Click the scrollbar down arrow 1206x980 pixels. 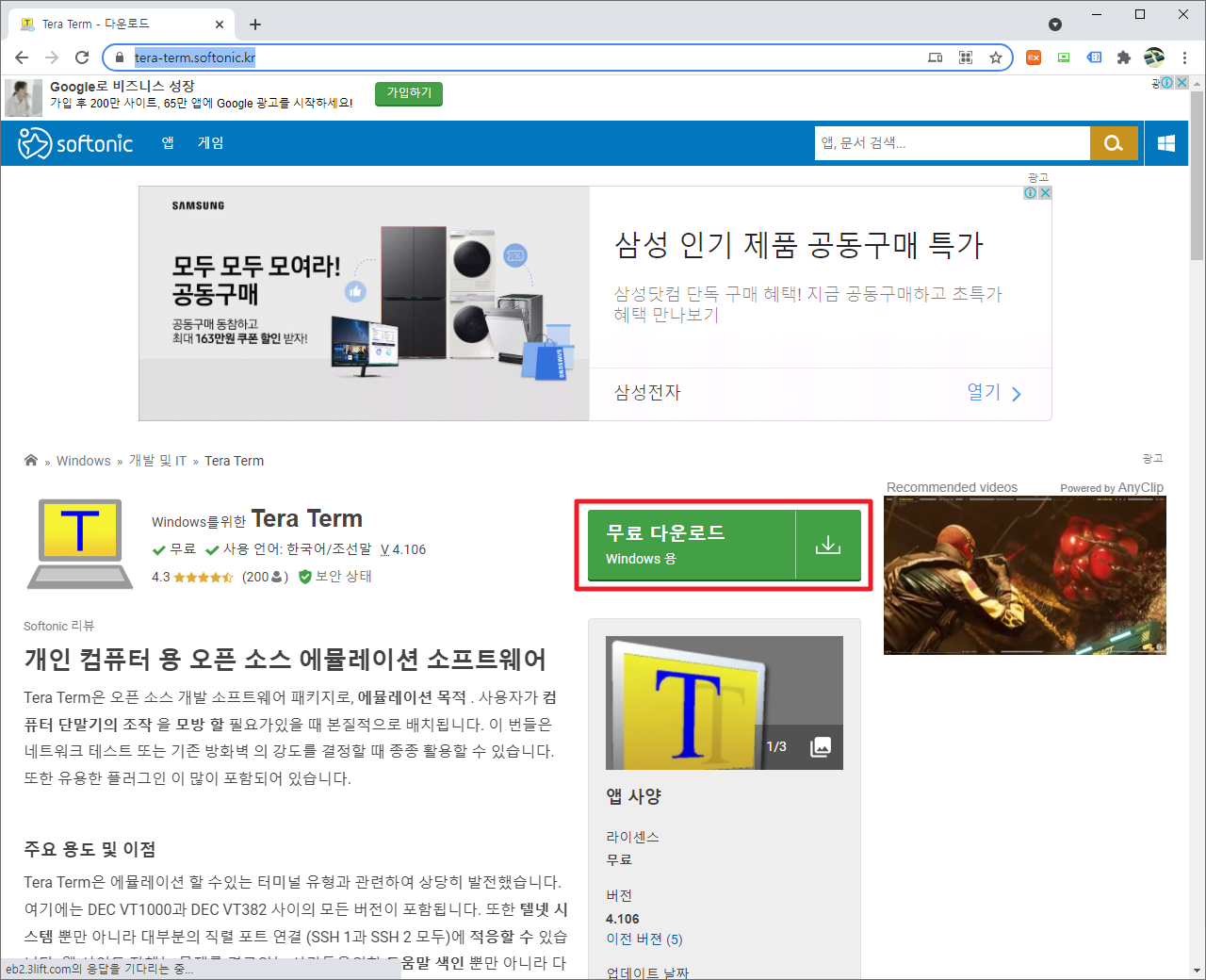[x=1198, y=971]
